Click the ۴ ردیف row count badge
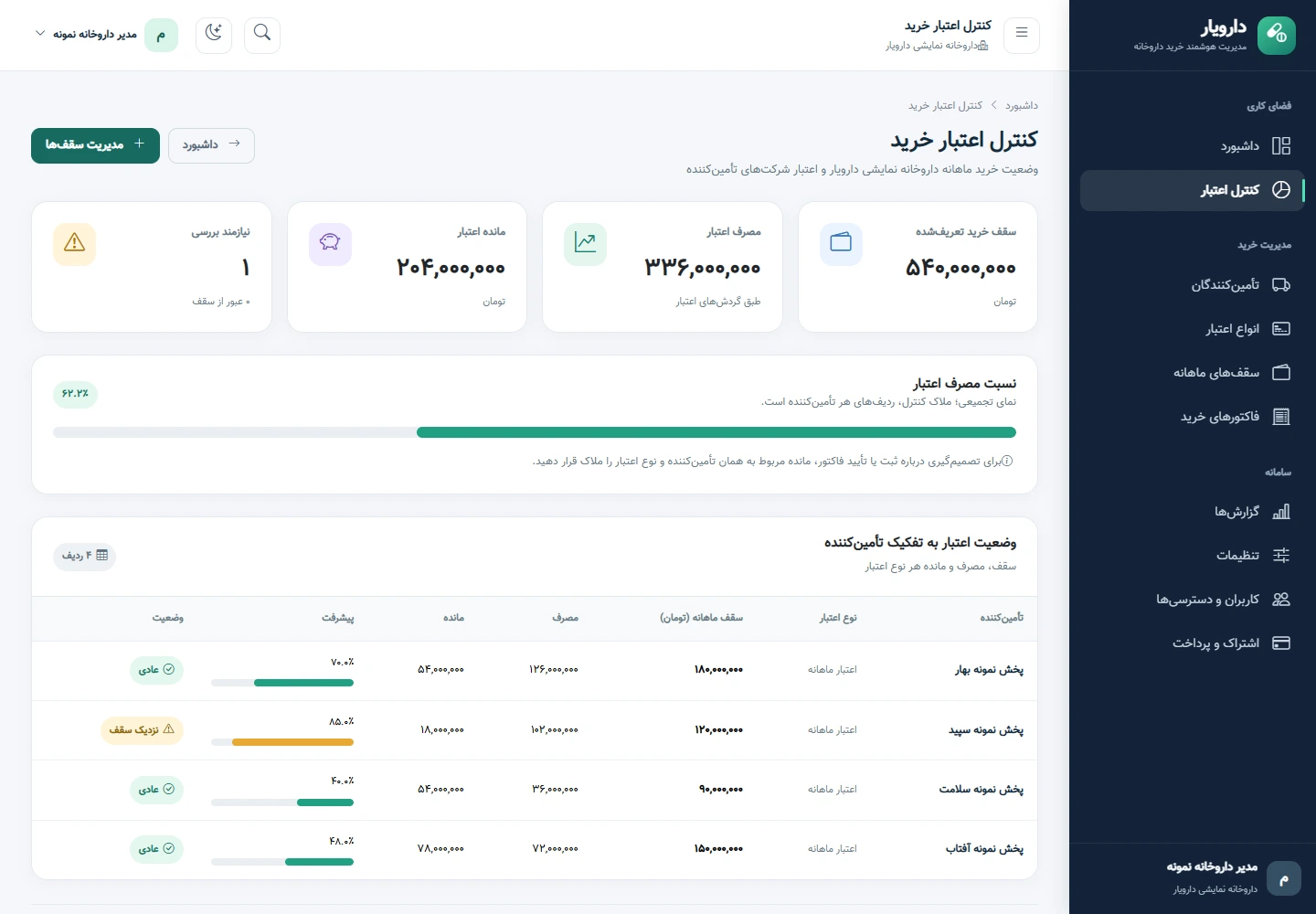The height and width of the screenshot is (914, 1316). tap(84, 556)
